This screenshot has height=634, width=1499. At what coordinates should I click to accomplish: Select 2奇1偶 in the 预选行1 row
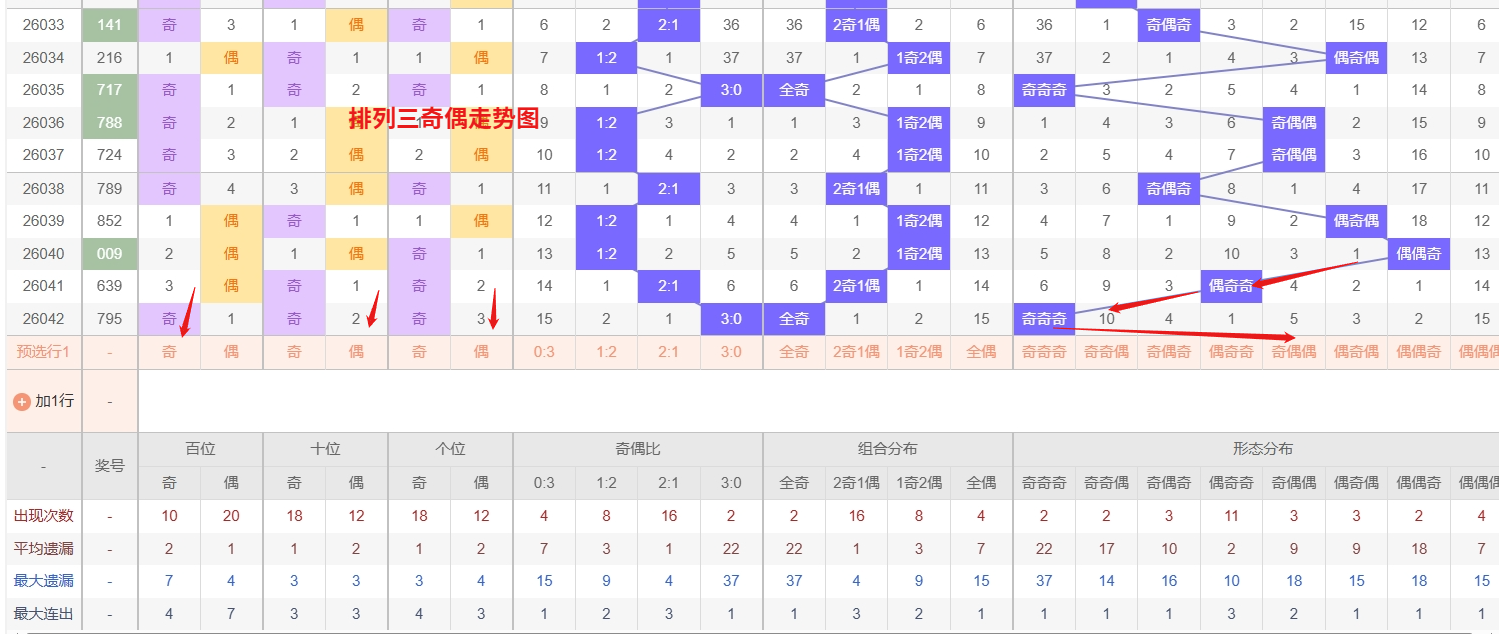tap(856, 352)
